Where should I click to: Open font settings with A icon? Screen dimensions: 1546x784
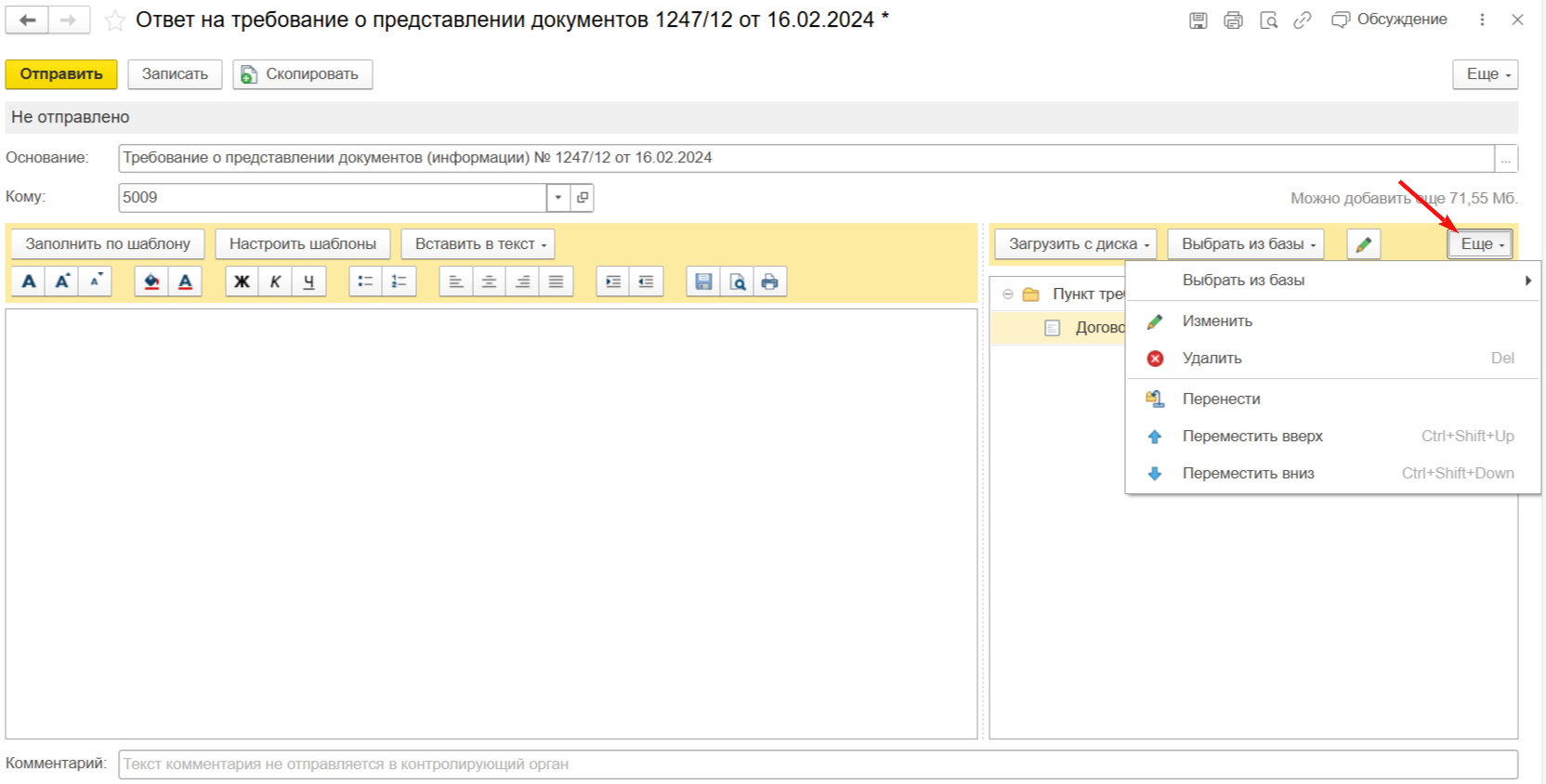tap(29, 281)
